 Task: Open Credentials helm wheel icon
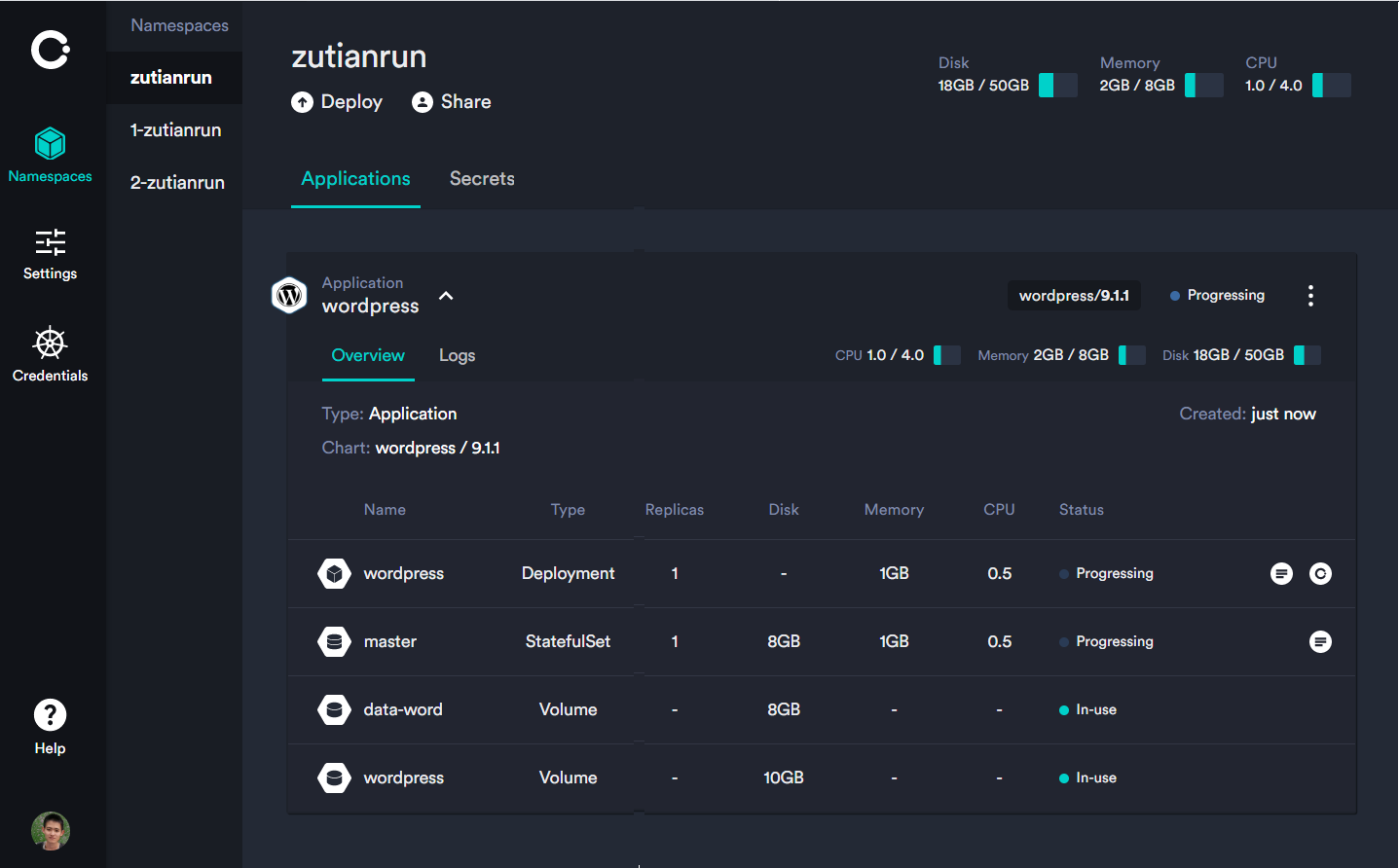50,343
